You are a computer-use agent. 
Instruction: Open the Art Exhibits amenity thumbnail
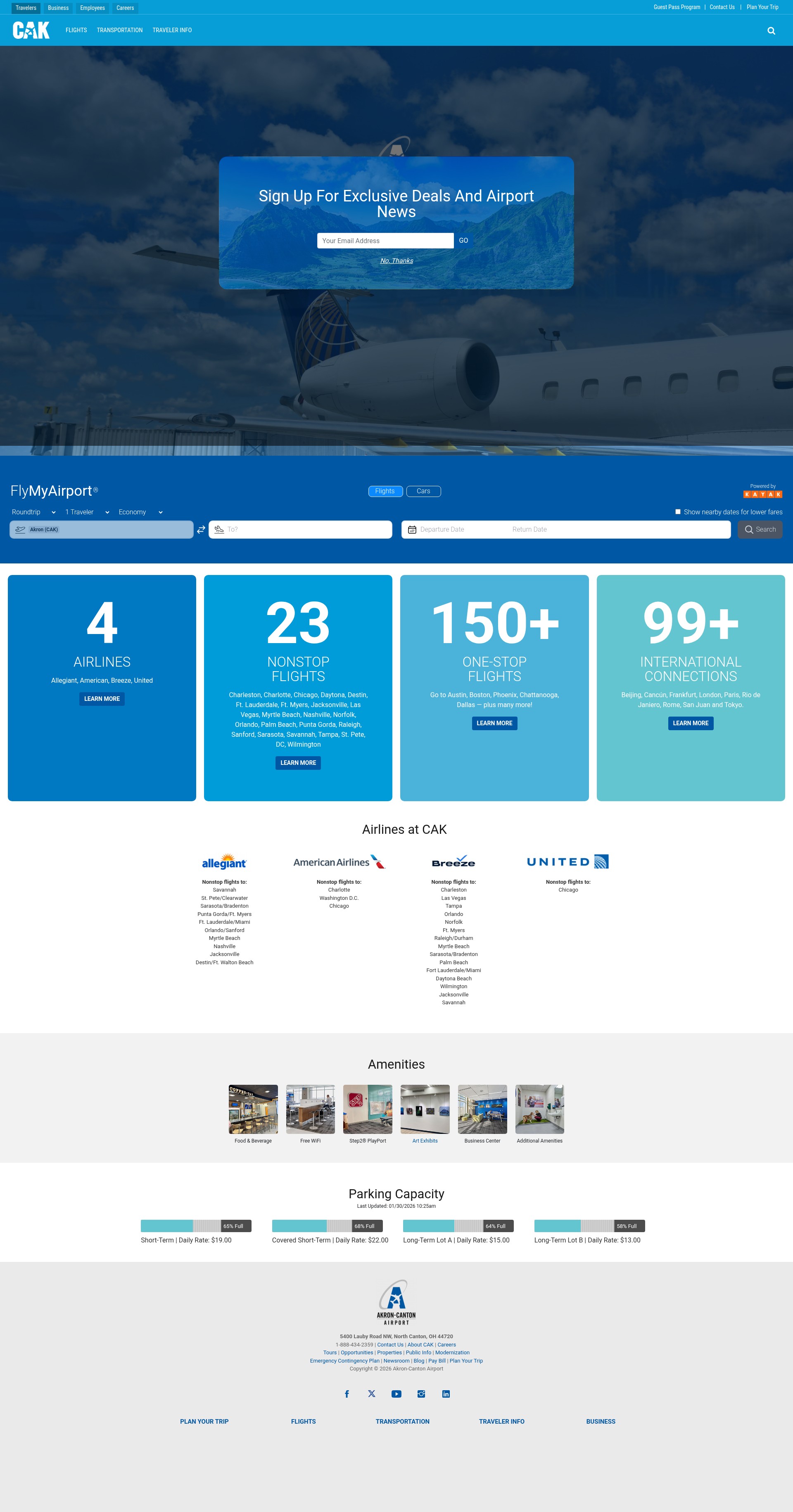pyautogui.click(x=425, y=1109)
